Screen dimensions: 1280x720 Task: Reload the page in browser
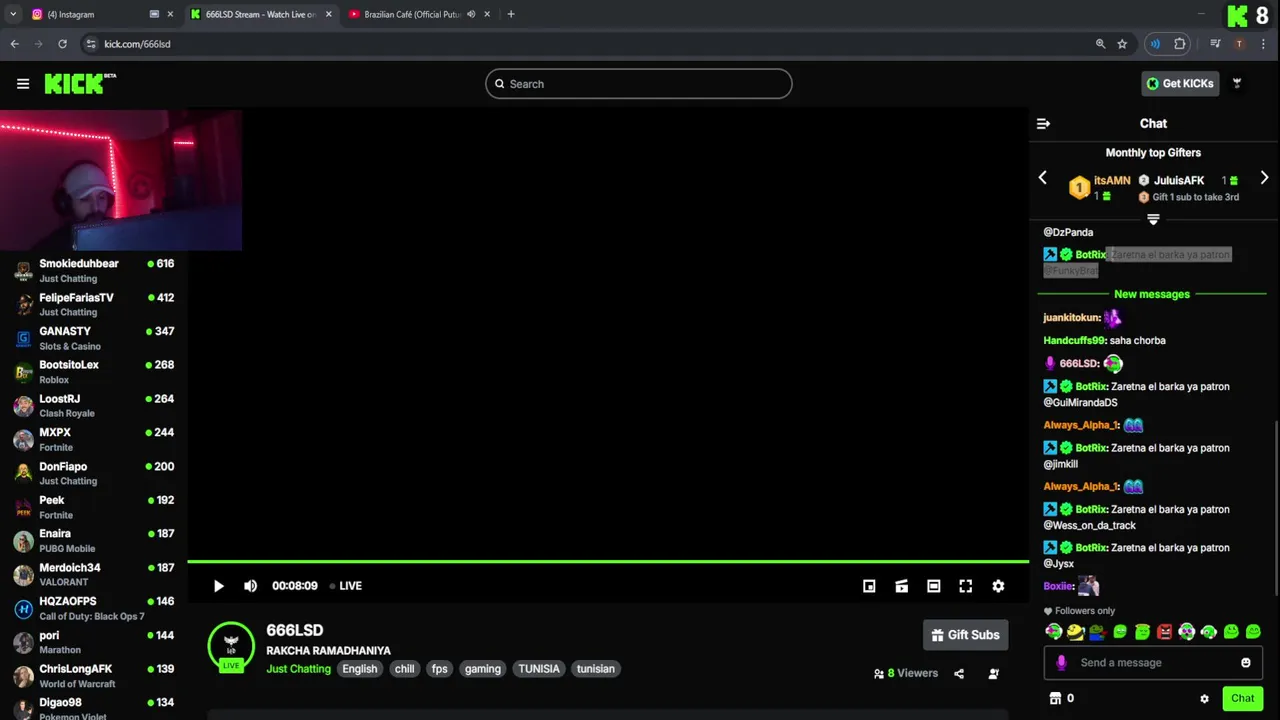pos(62,44)
